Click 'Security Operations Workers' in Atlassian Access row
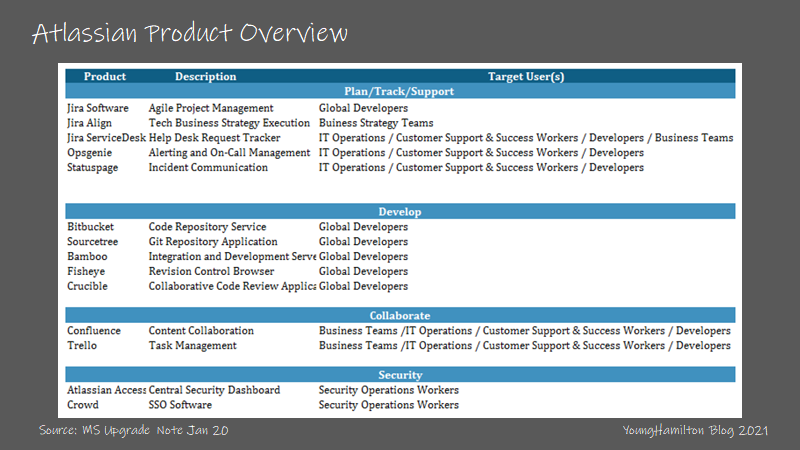The width and height of the screenshot is (800, 450). [x=389, y=390]
